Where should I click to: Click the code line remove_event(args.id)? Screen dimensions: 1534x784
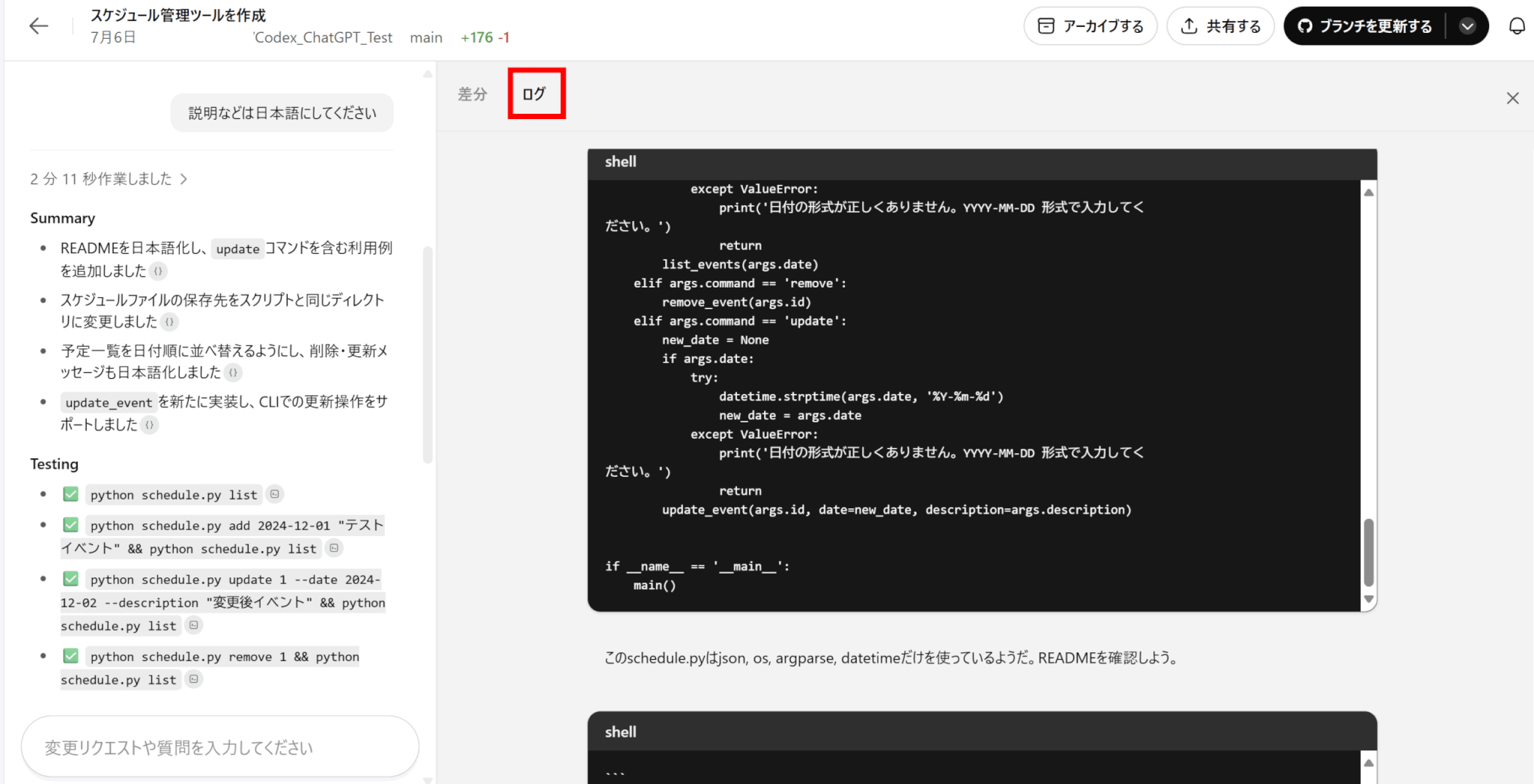(736, 302)
